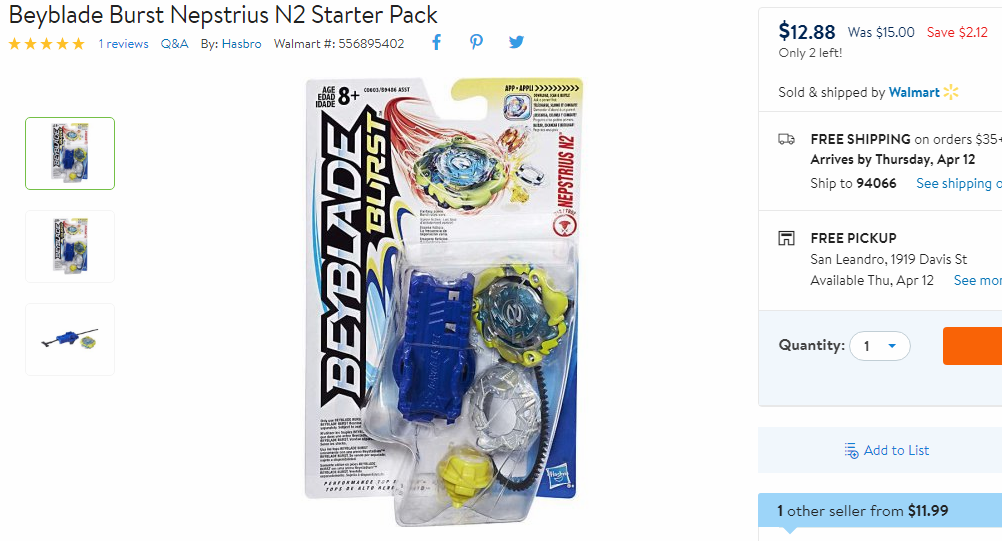Click the Walmart spark logo icon

(951, 92)
